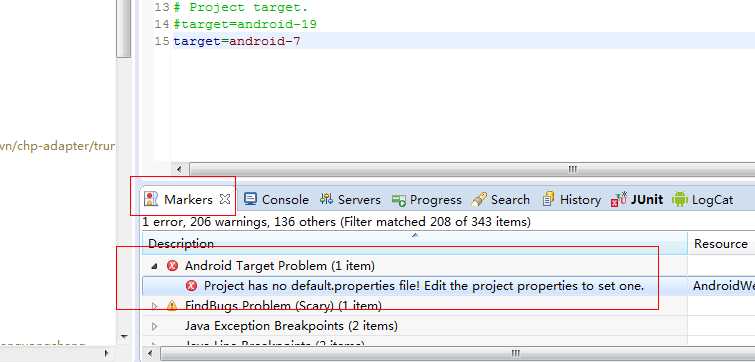Click the '# Project target.' comment line
Image resolution: width=755 pixels, height=362 pixels.
pos(241,7)
